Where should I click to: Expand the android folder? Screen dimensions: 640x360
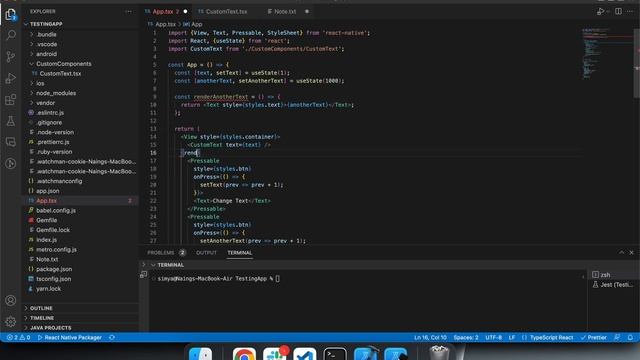[47, 54]
